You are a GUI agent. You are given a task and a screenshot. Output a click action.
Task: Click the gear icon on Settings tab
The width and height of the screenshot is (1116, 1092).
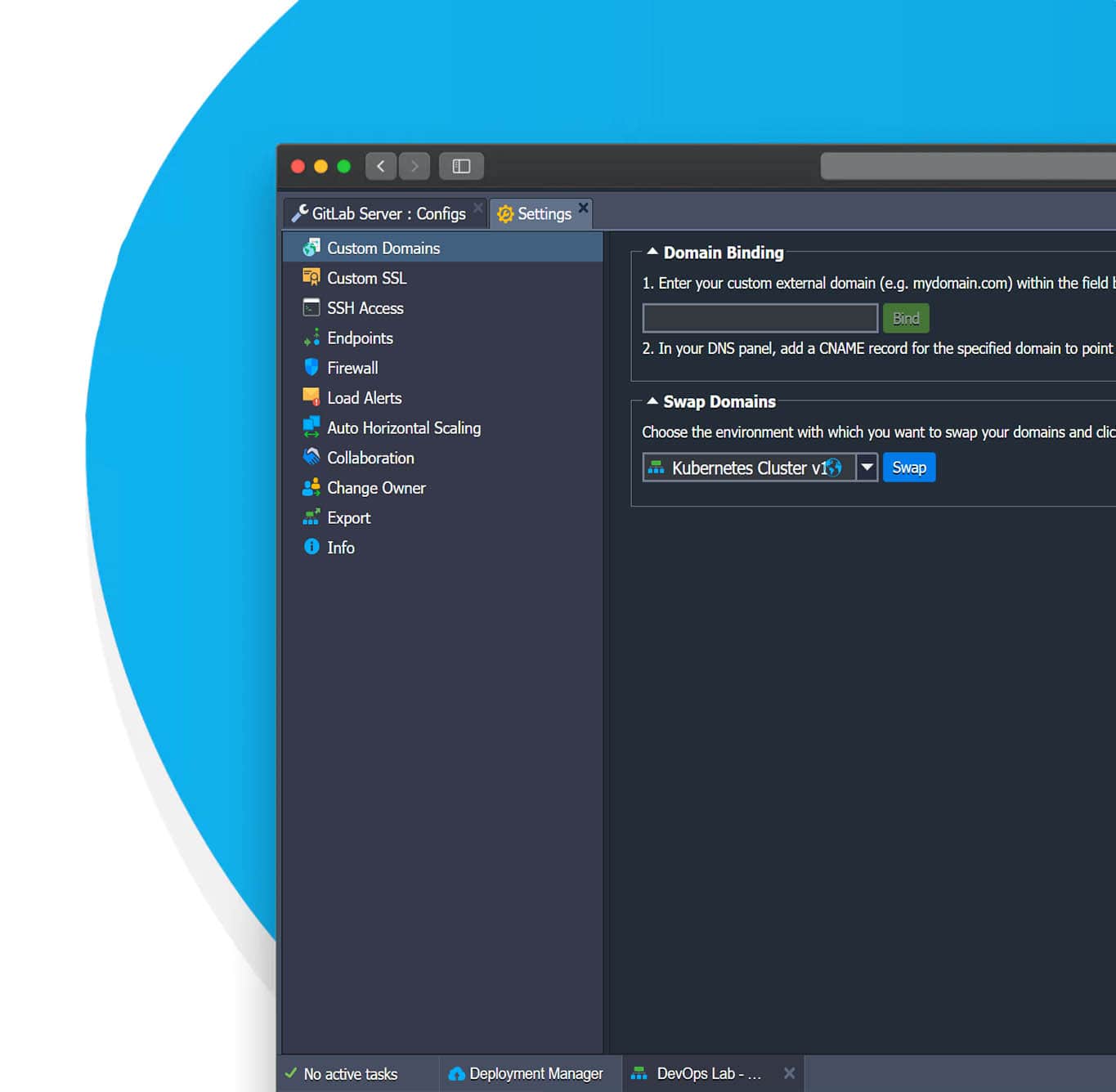(505, 214)
